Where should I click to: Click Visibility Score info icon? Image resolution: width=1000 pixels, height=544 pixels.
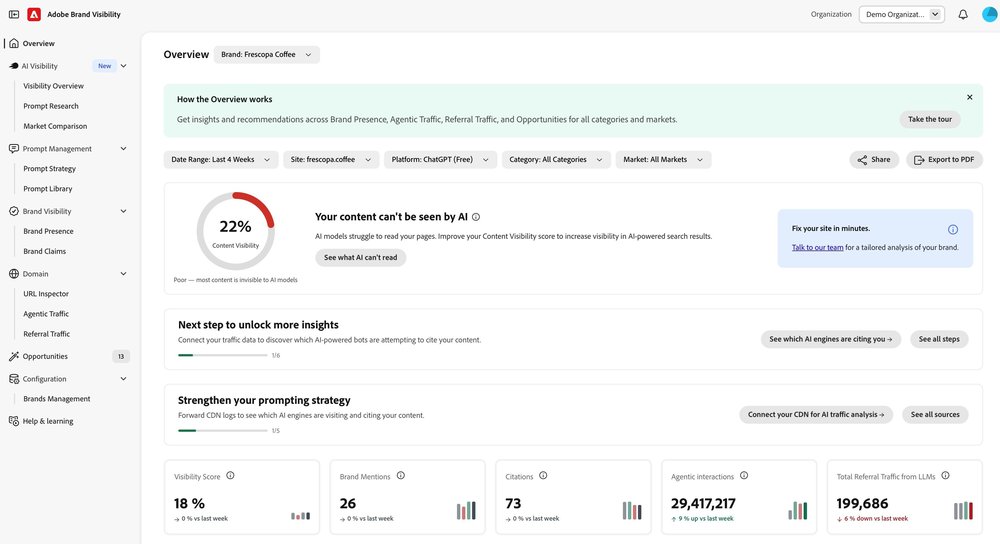(230, 476)
